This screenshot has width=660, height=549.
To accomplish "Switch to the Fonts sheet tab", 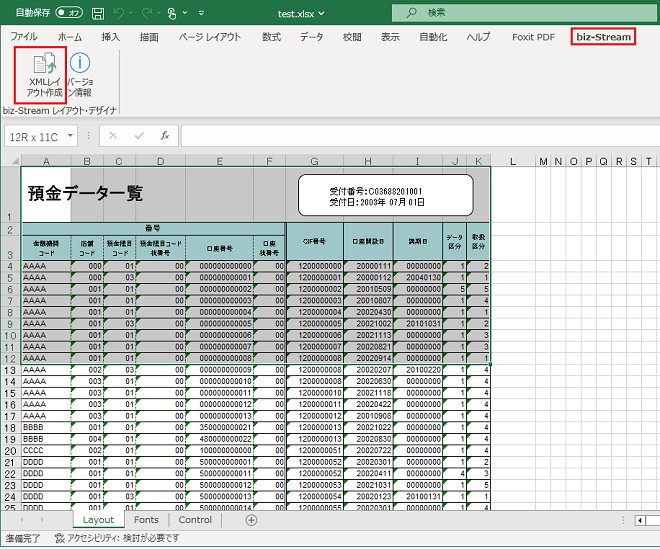I will coord(146,520).
